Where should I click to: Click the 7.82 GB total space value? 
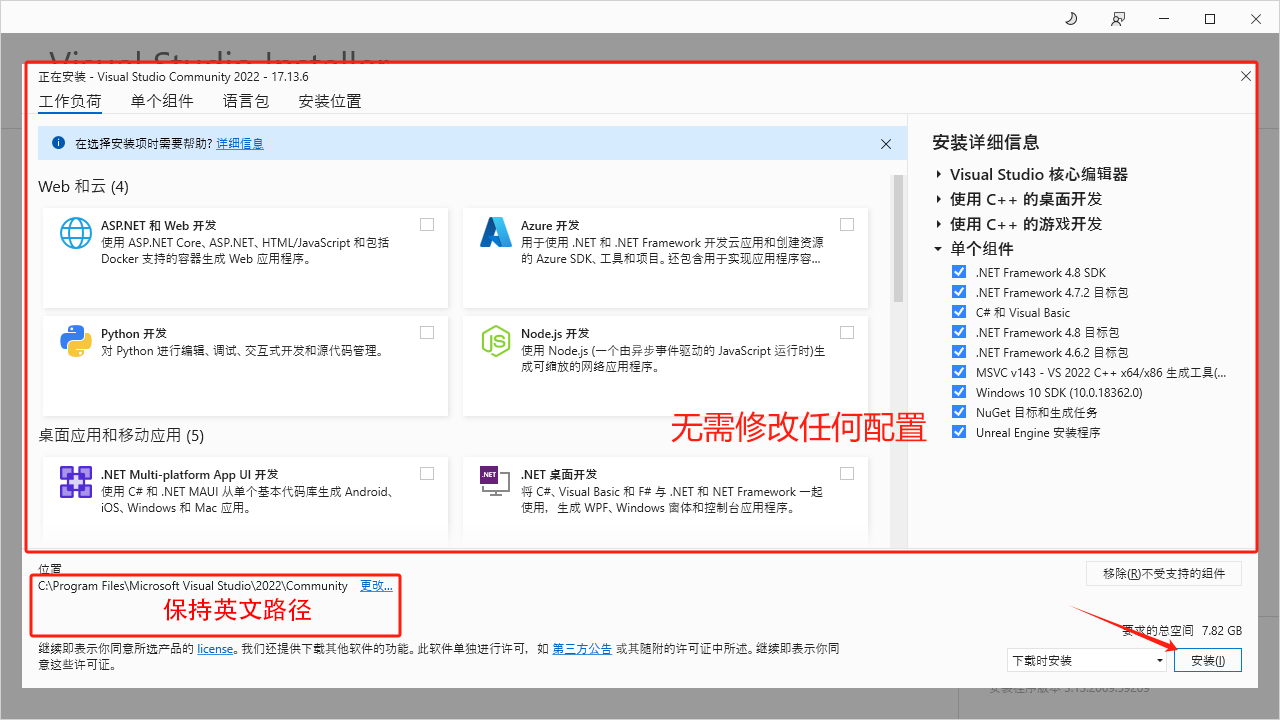(x=1222, y=631)
